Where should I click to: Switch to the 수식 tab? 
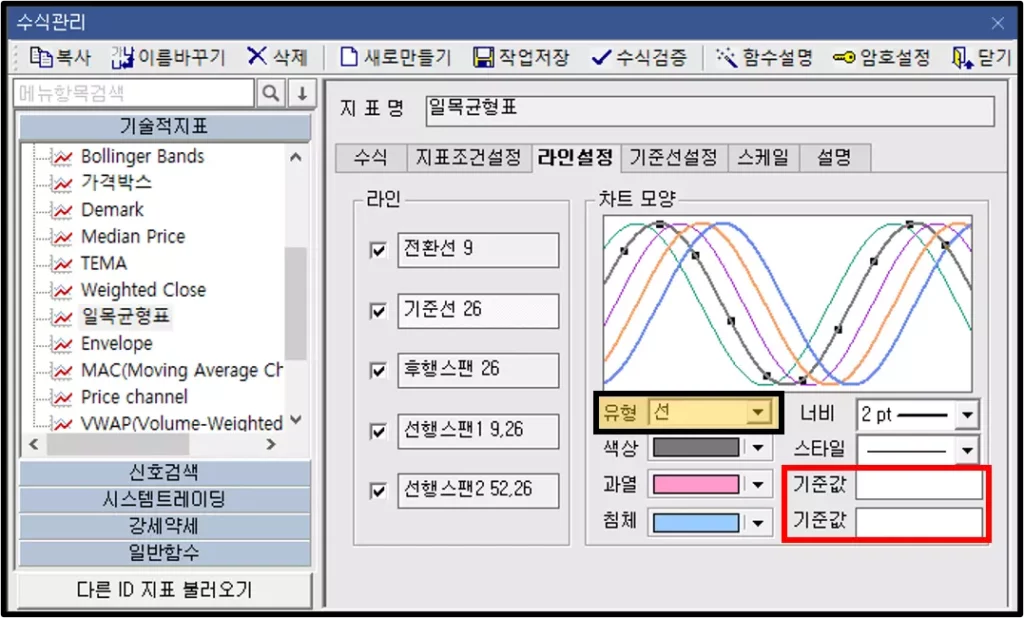[370, 158]
